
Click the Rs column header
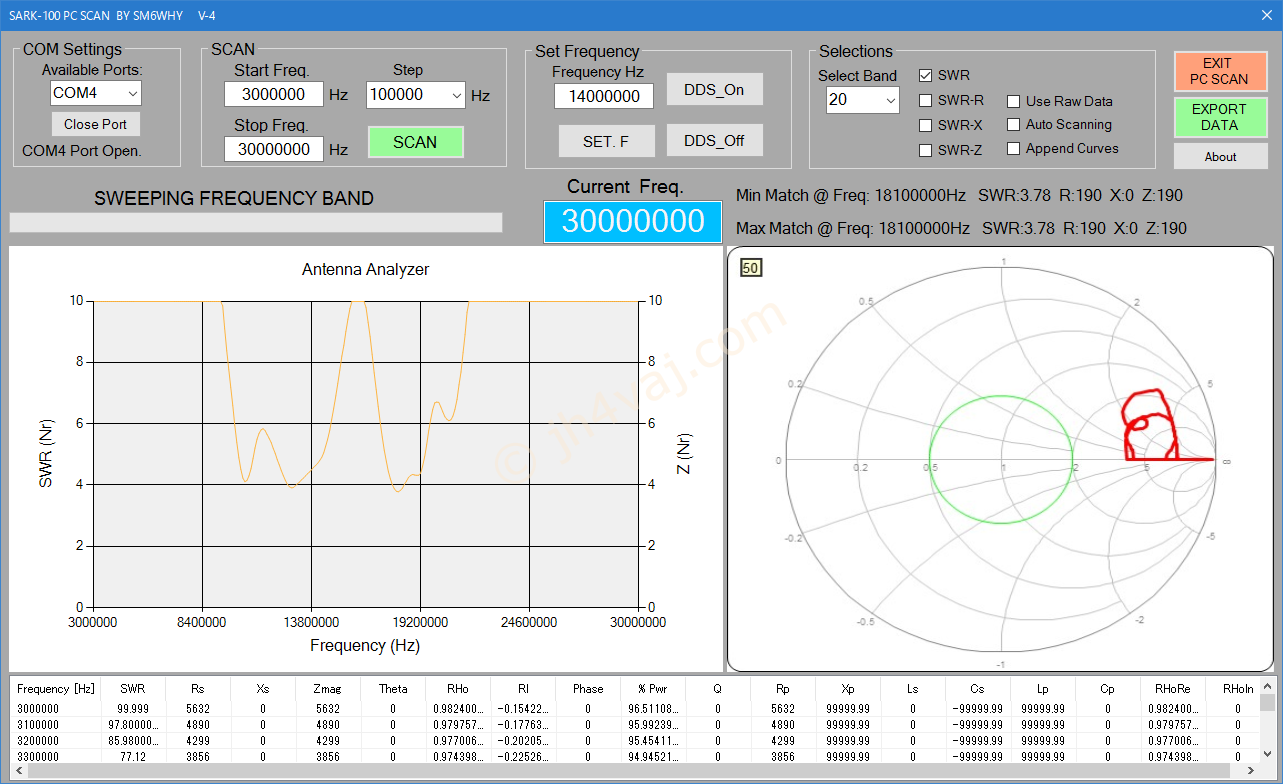pyautogui.click(x=198, y=688)
